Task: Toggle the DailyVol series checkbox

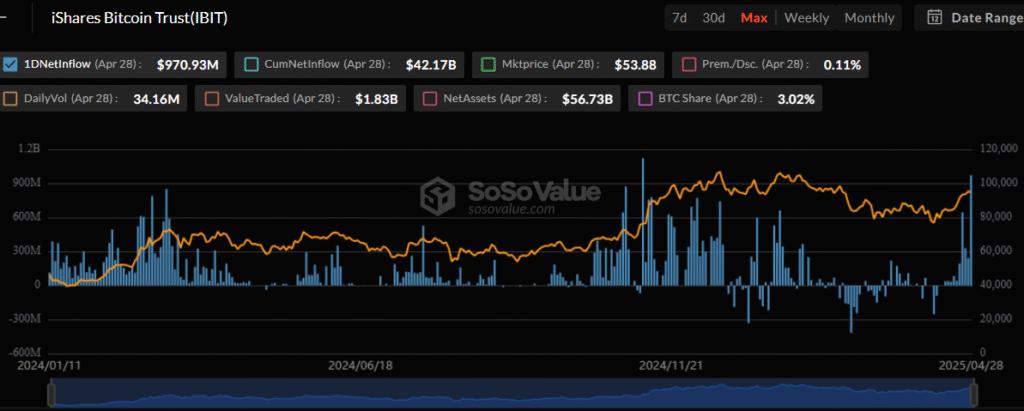Action: coord(10,99)
